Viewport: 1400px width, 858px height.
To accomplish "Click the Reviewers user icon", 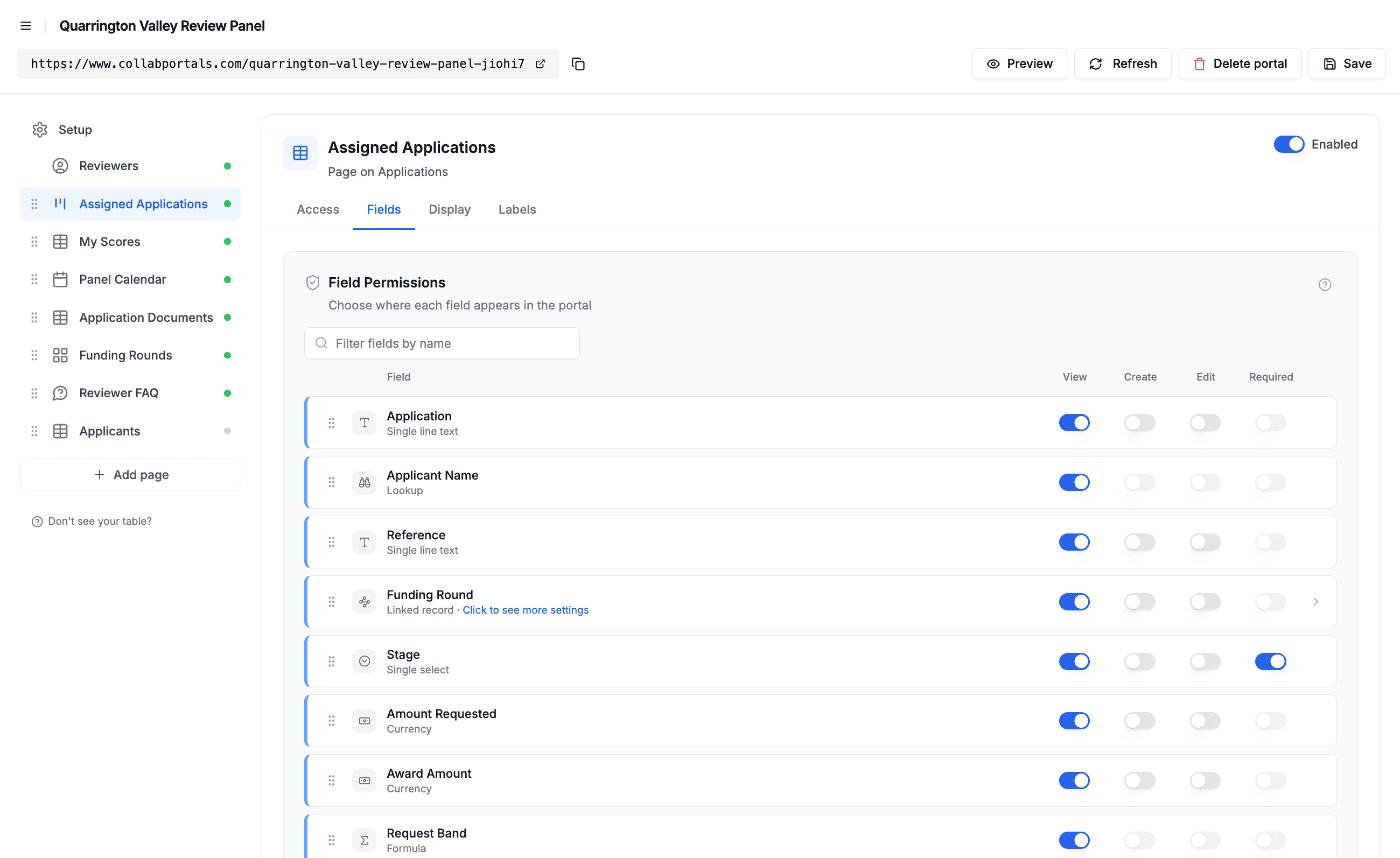I will point(61,166).
